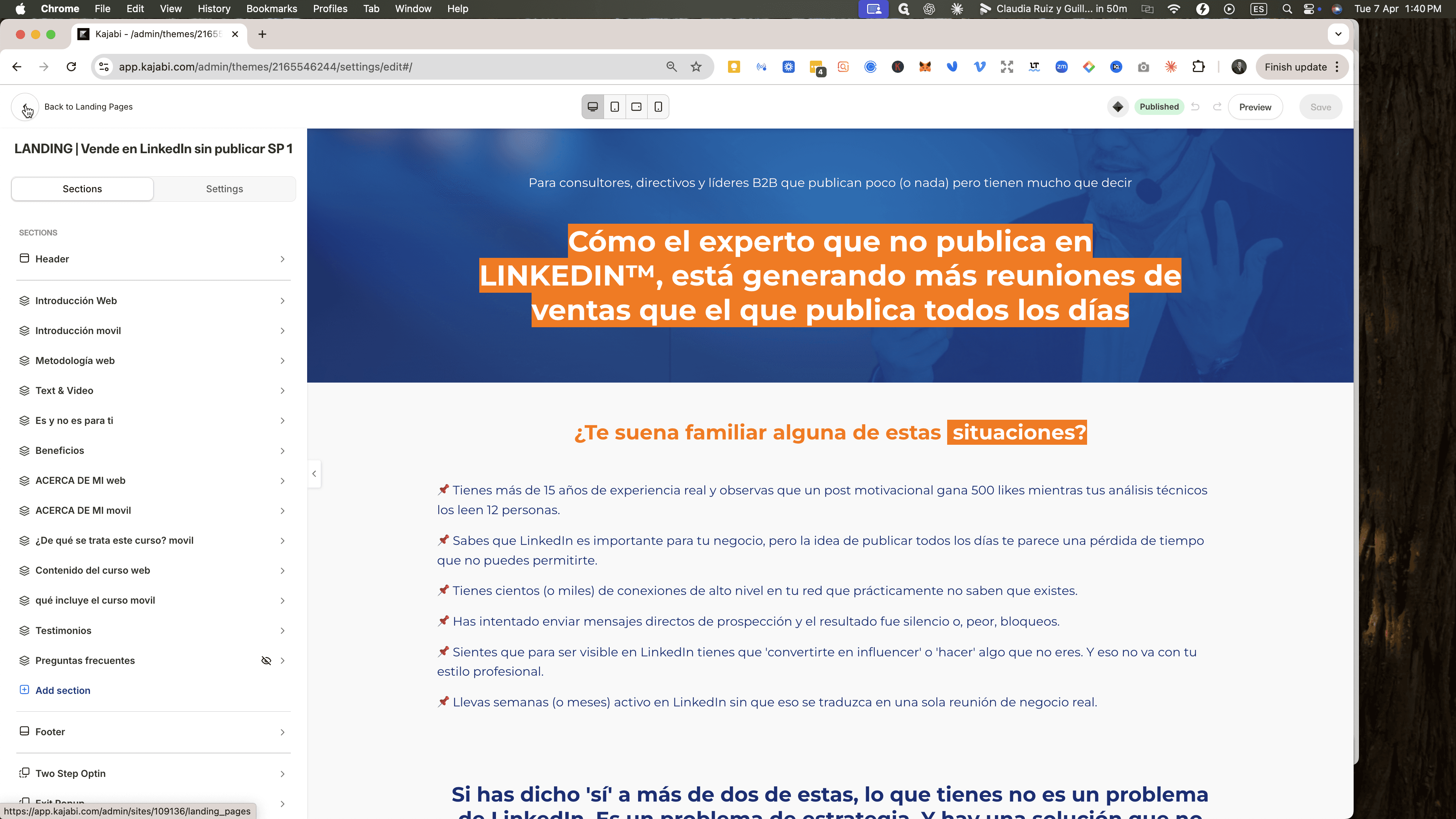
Task: Open the fullscreen arrows extension icon
Action: 1007,67
